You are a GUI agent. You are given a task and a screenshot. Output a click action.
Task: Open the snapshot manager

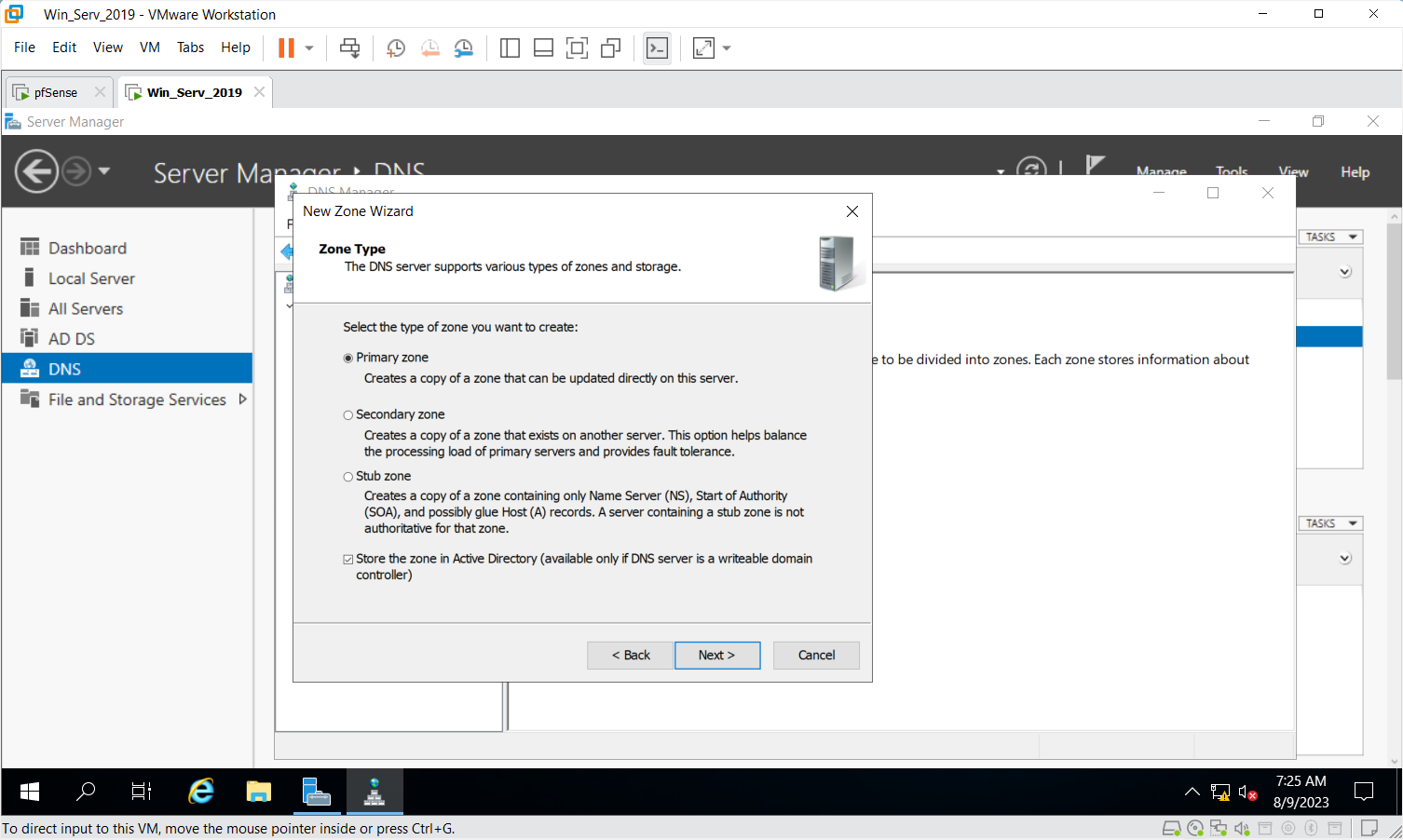pos(463,48)
